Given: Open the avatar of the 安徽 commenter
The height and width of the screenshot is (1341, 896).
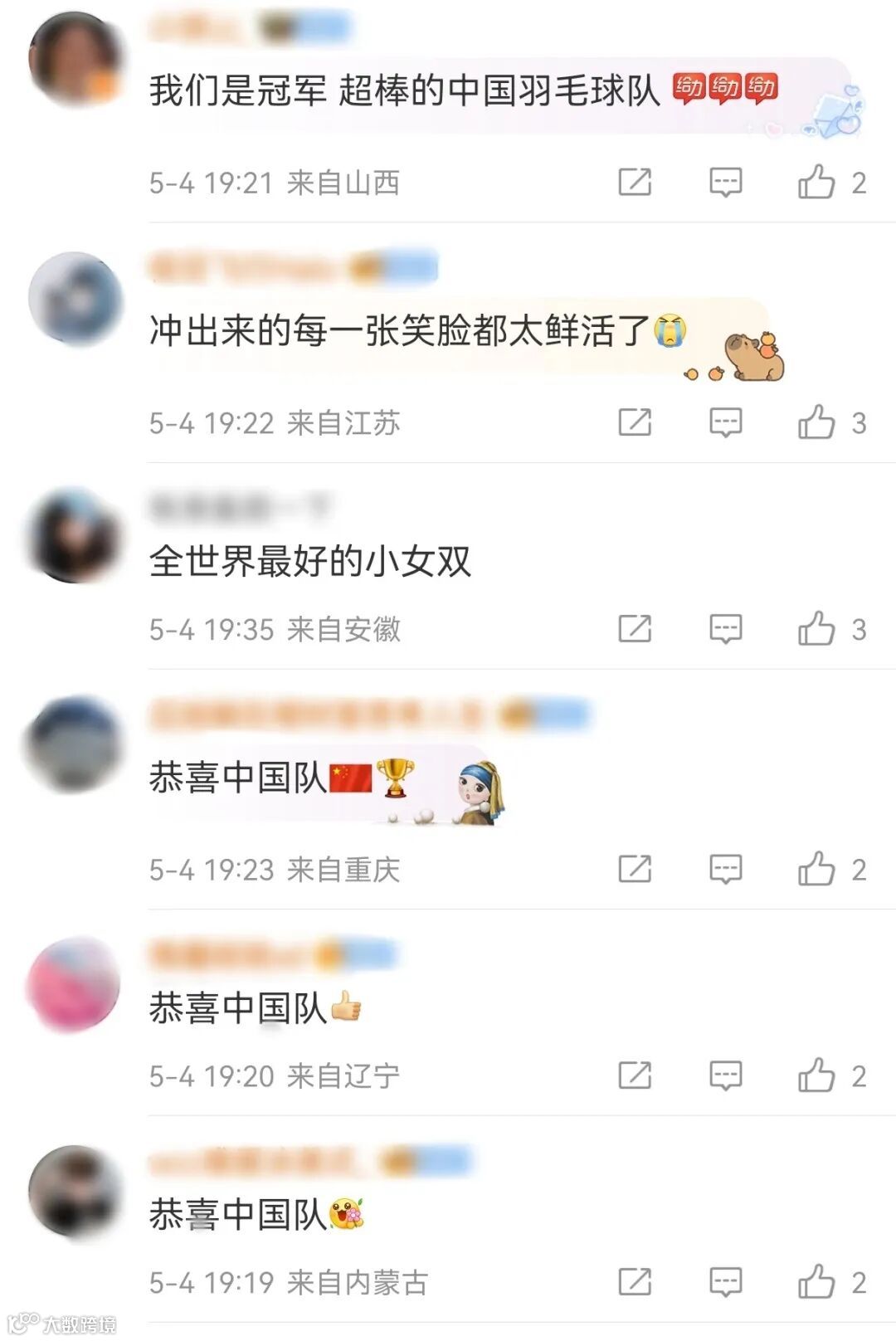Looking at the screenshot, I should (75, 535).
